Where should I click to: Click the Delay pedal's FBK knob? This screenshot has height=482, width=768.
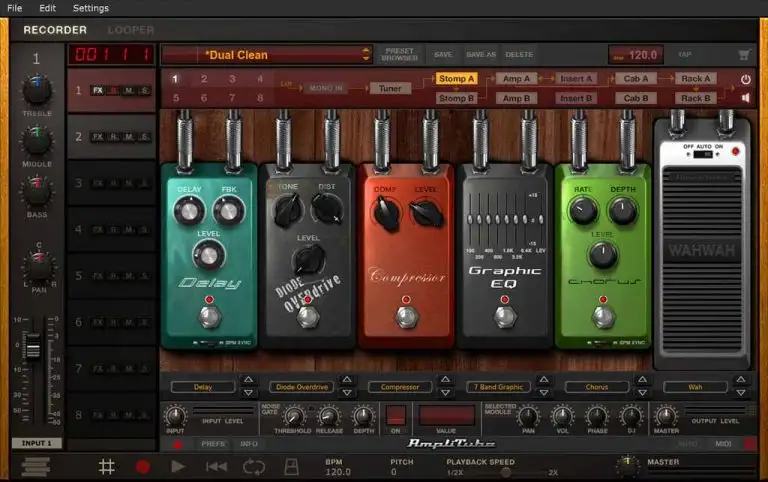pos(228,211)
